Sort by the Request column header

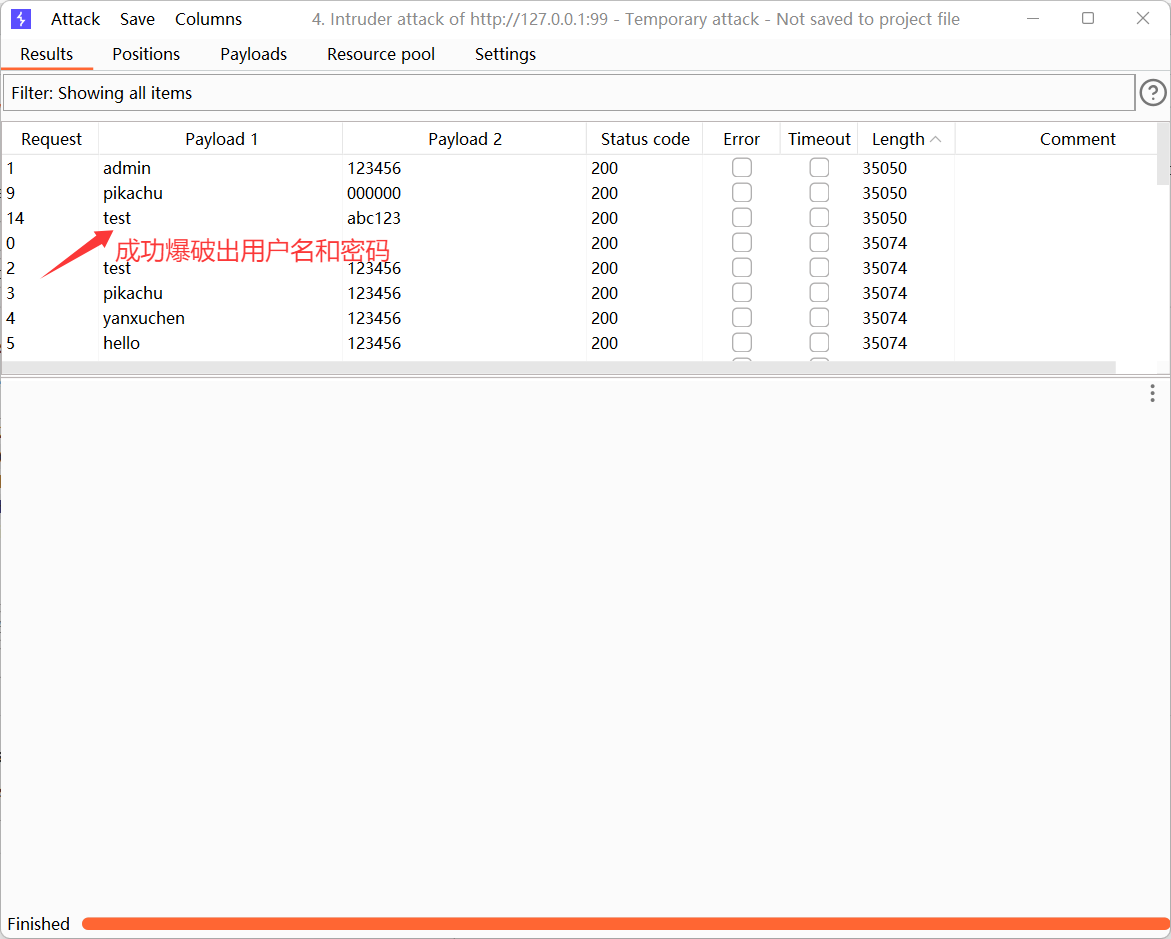51,139
